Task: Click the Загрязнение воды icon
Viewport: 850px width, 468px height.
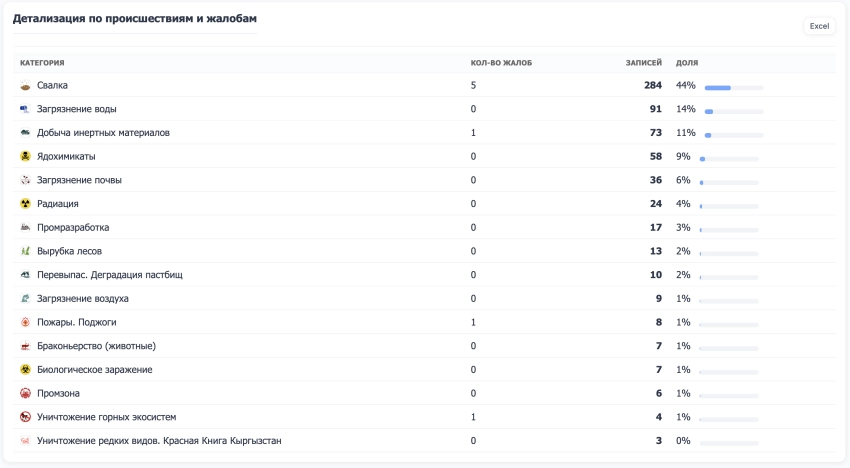Action: 25,109
